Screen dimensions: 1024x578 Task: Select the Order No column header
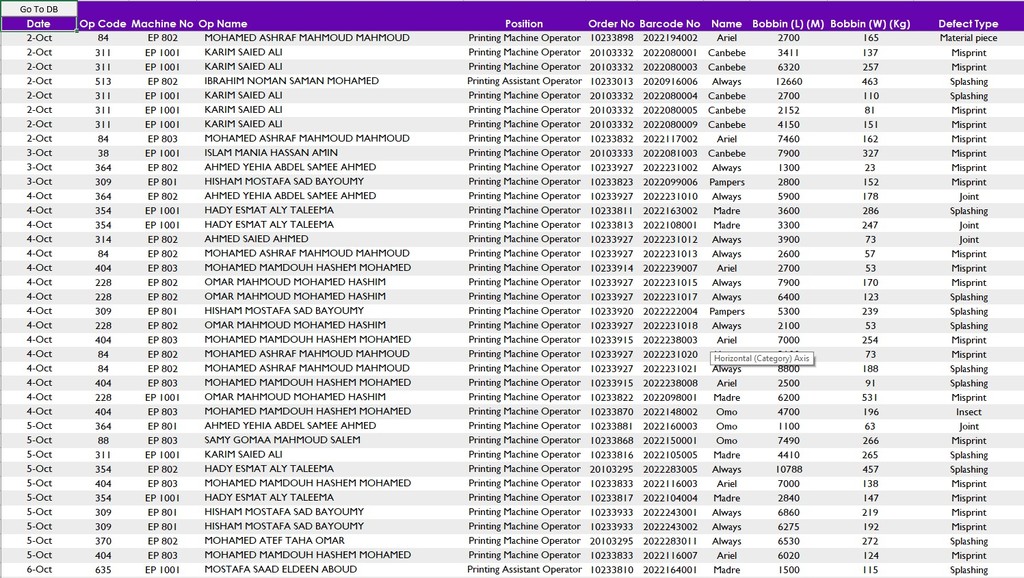pos(611,24)
